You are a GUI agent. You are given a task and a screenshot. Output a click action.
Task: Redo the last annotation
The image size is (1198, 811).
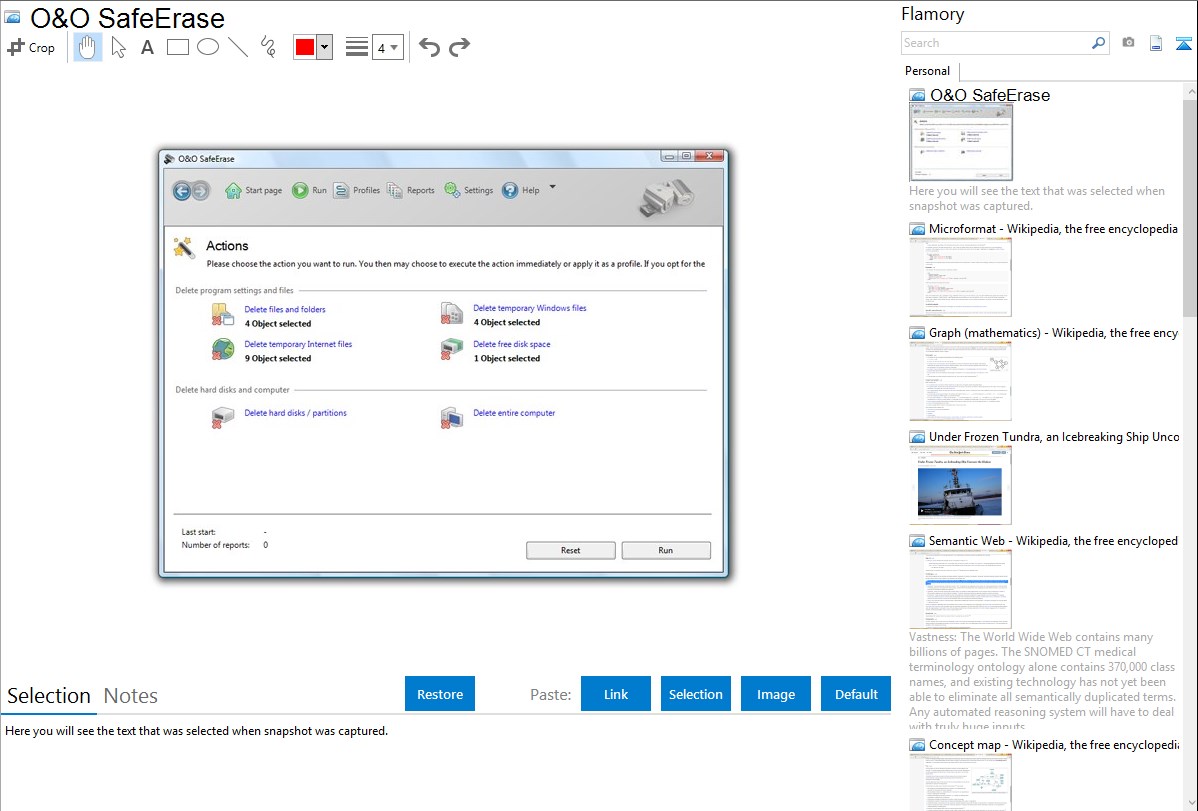[459, 47]
